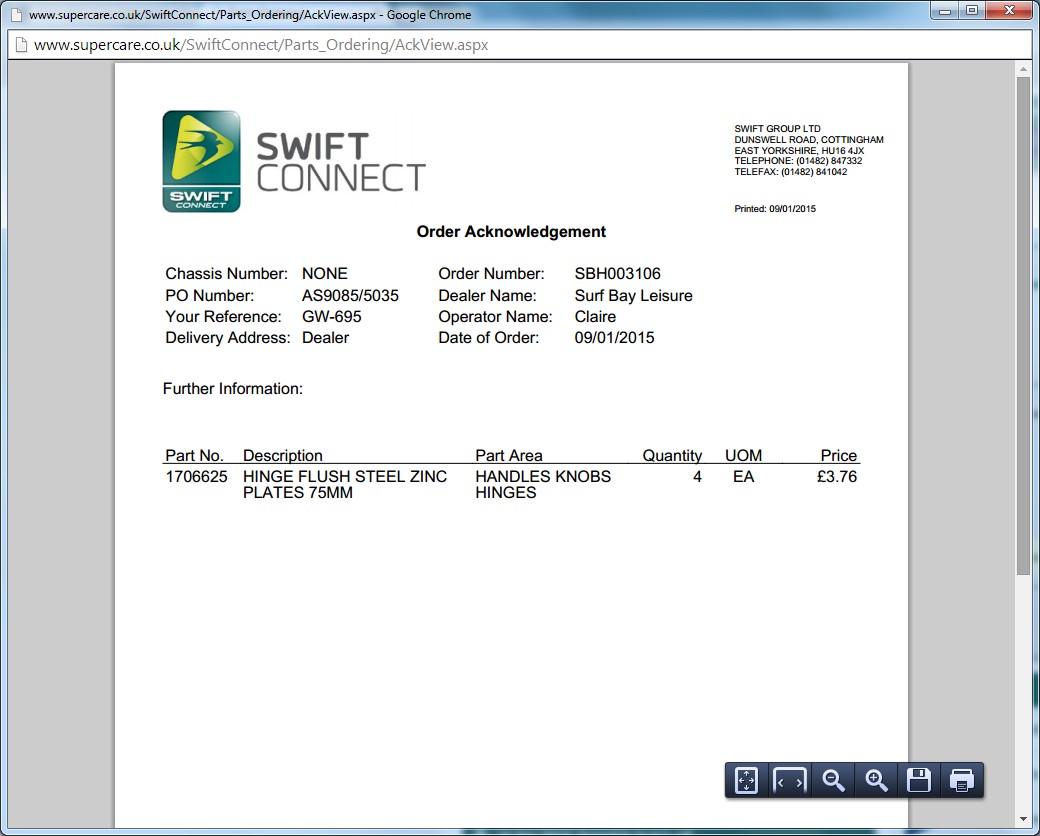This screenshot has width=1040, height=836.
Task: Close the Chrome popup window
Action: [1009, 11]
